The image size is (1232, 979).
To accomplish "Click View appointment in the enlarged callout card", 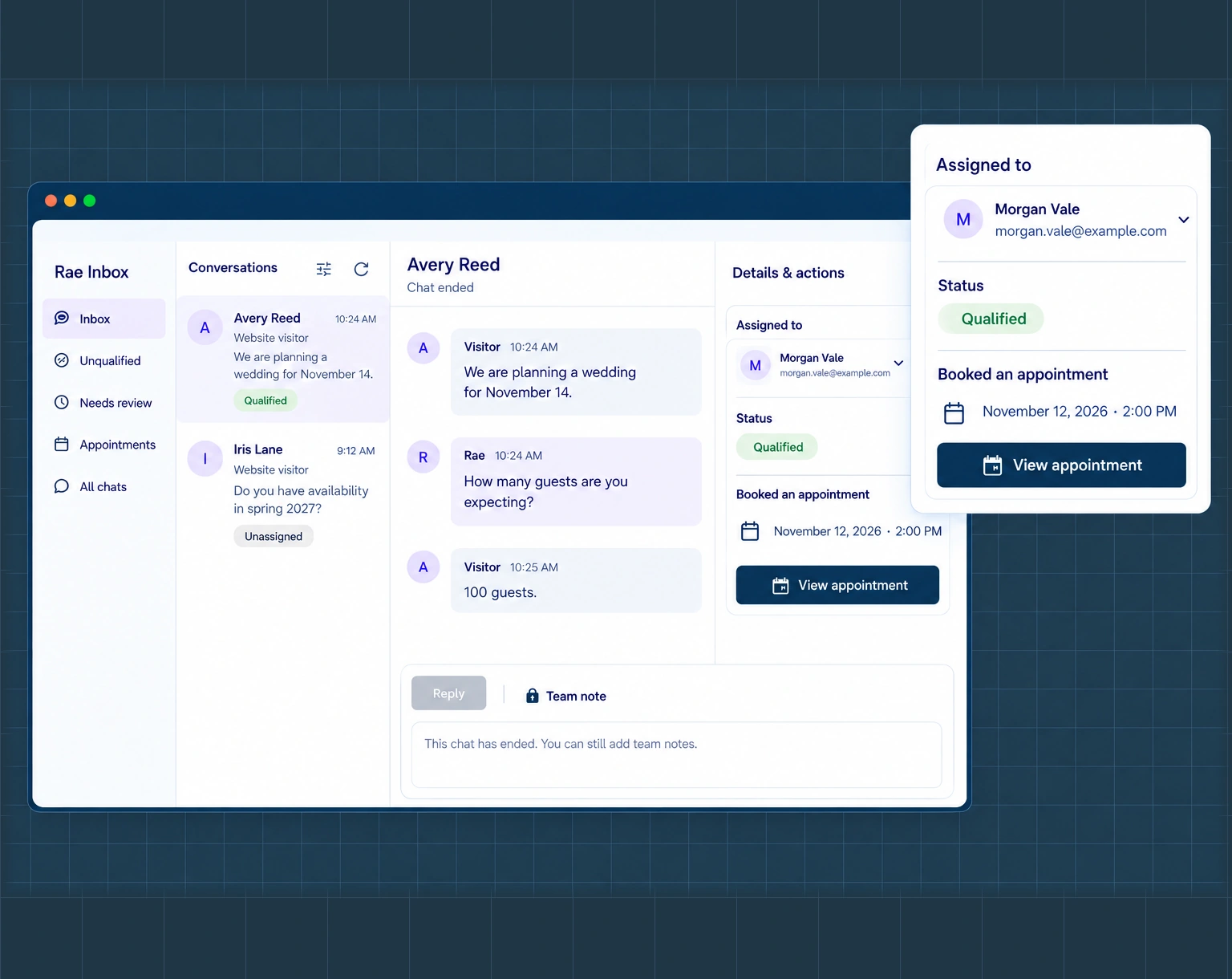I will pyautogui.click(x=1061, y=465).
